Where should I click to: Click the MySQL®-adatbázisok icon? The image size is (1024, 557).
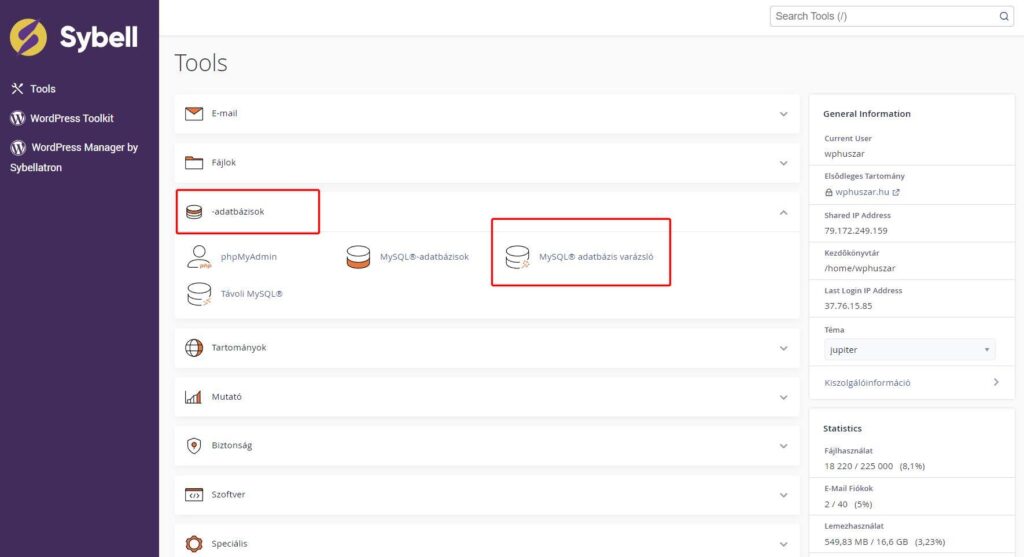[358, 257]
